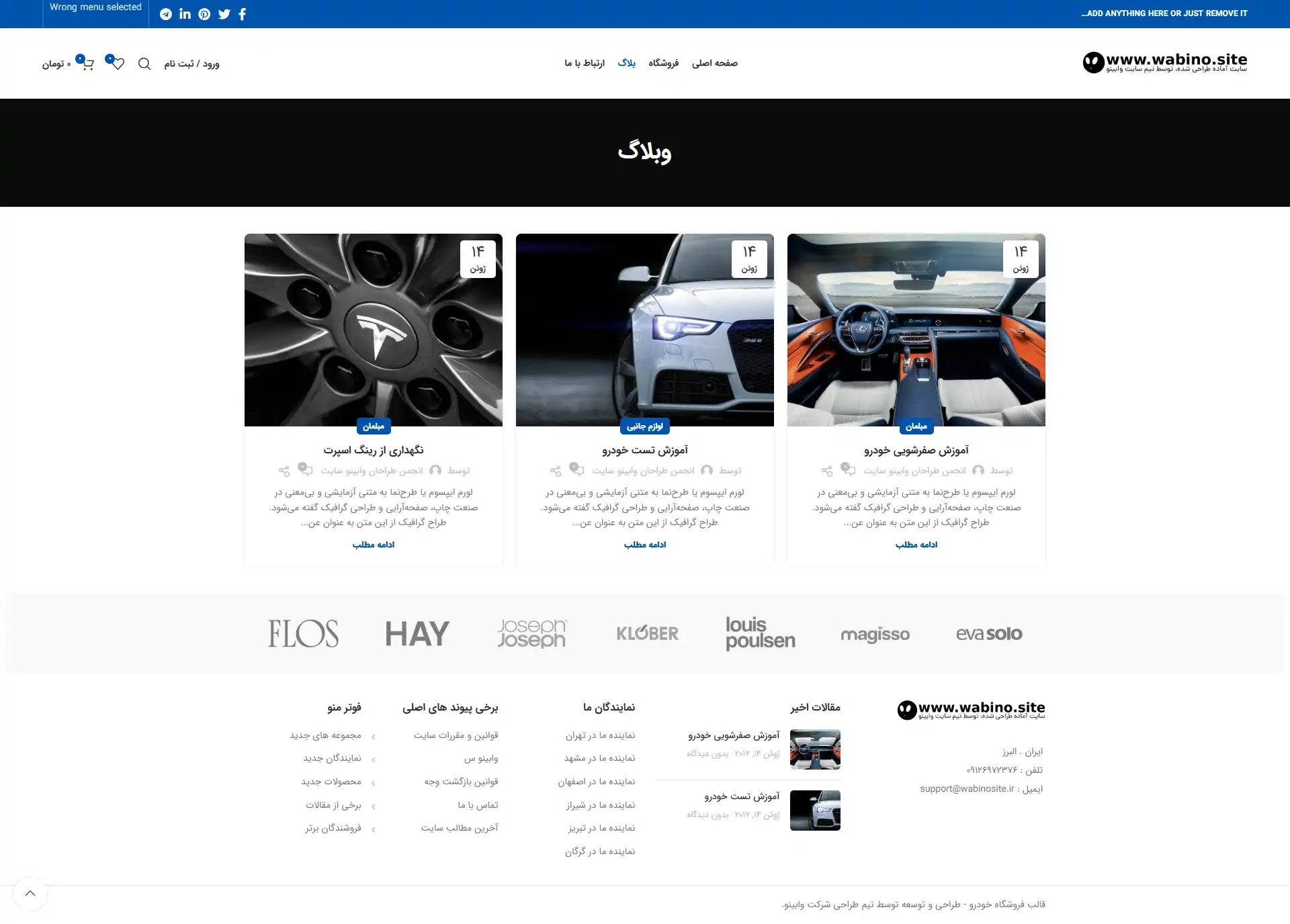This screenshot has height=924, width=1290.
Task: Open the recent article thumbnail for آموزش صفرشویی خودرو
Action: (815, 749)
